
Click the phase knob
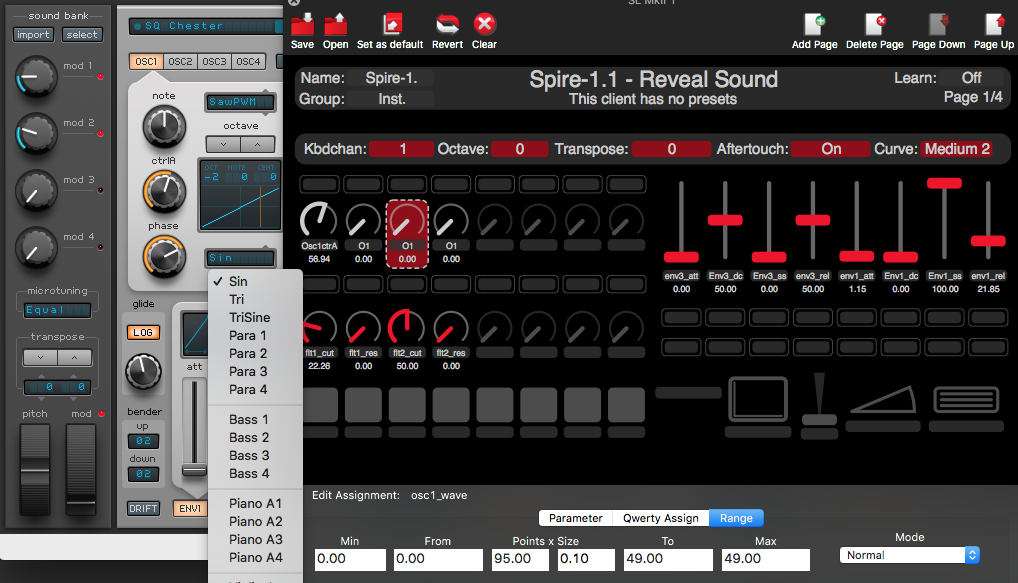point(164,256)
